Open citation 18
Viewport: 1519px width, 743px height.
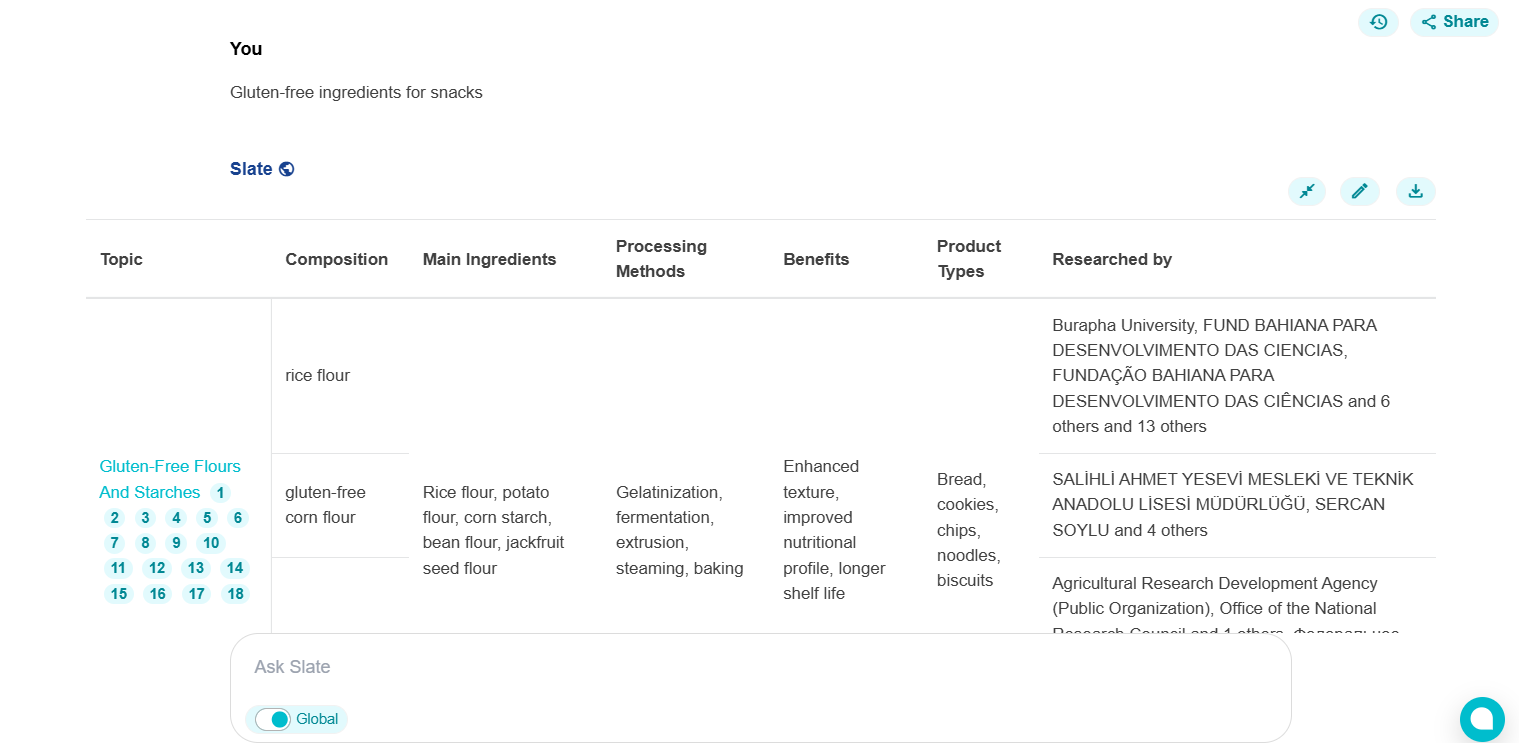click(x=235, y=593)
